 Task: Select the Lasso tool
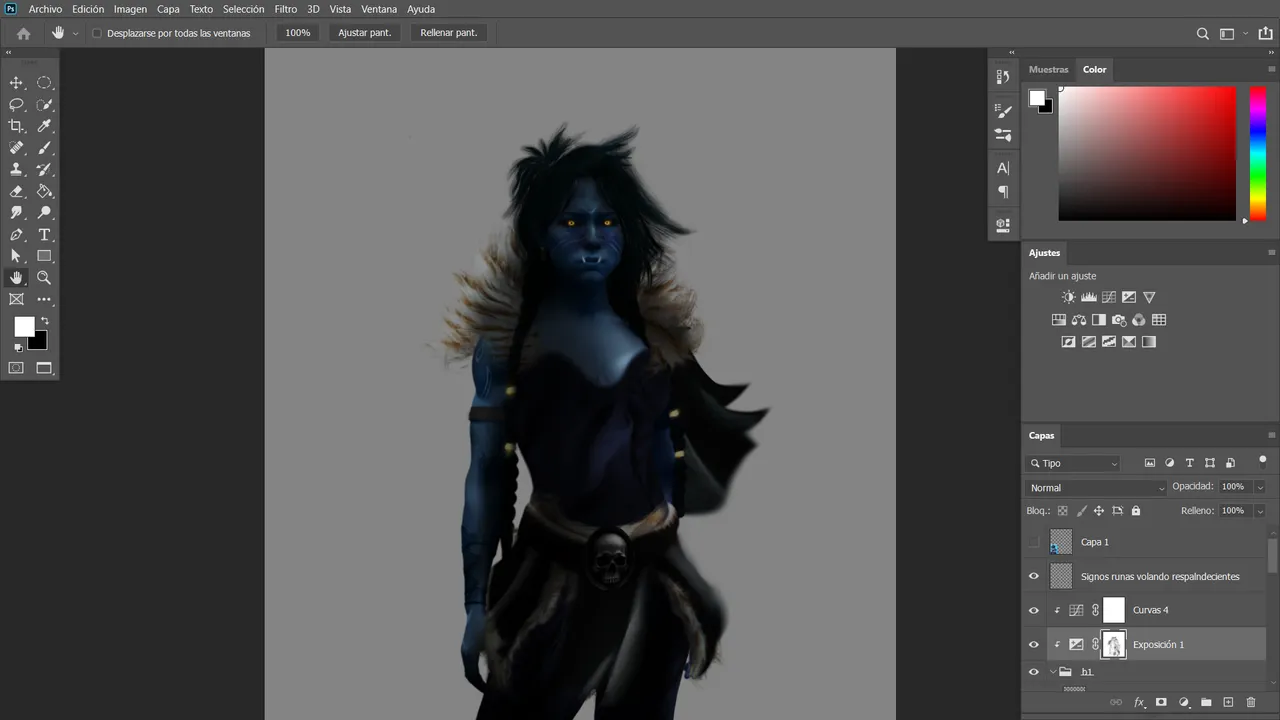16,104
